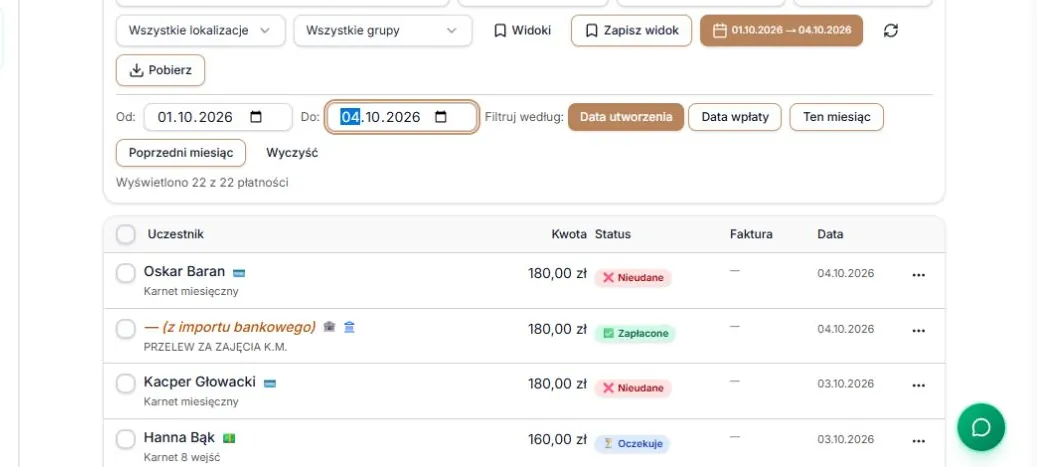Tick the checkbox for Kacper Głowacki

(x=126, y=384)
